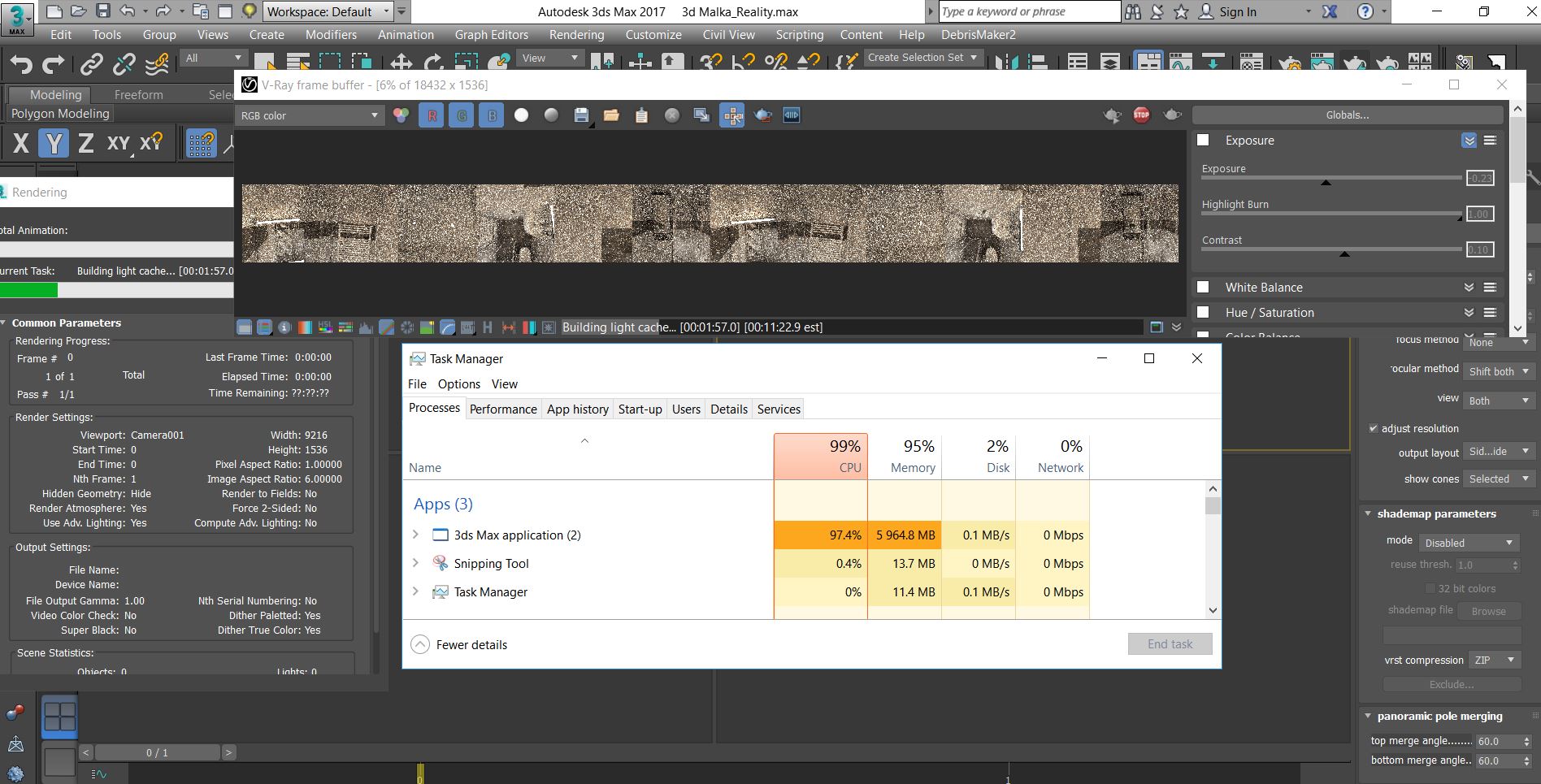This screenshot has height=784, width=1541.
Task: Click the Bind to Space Warp icon
Action: click(x=157, y=64)
